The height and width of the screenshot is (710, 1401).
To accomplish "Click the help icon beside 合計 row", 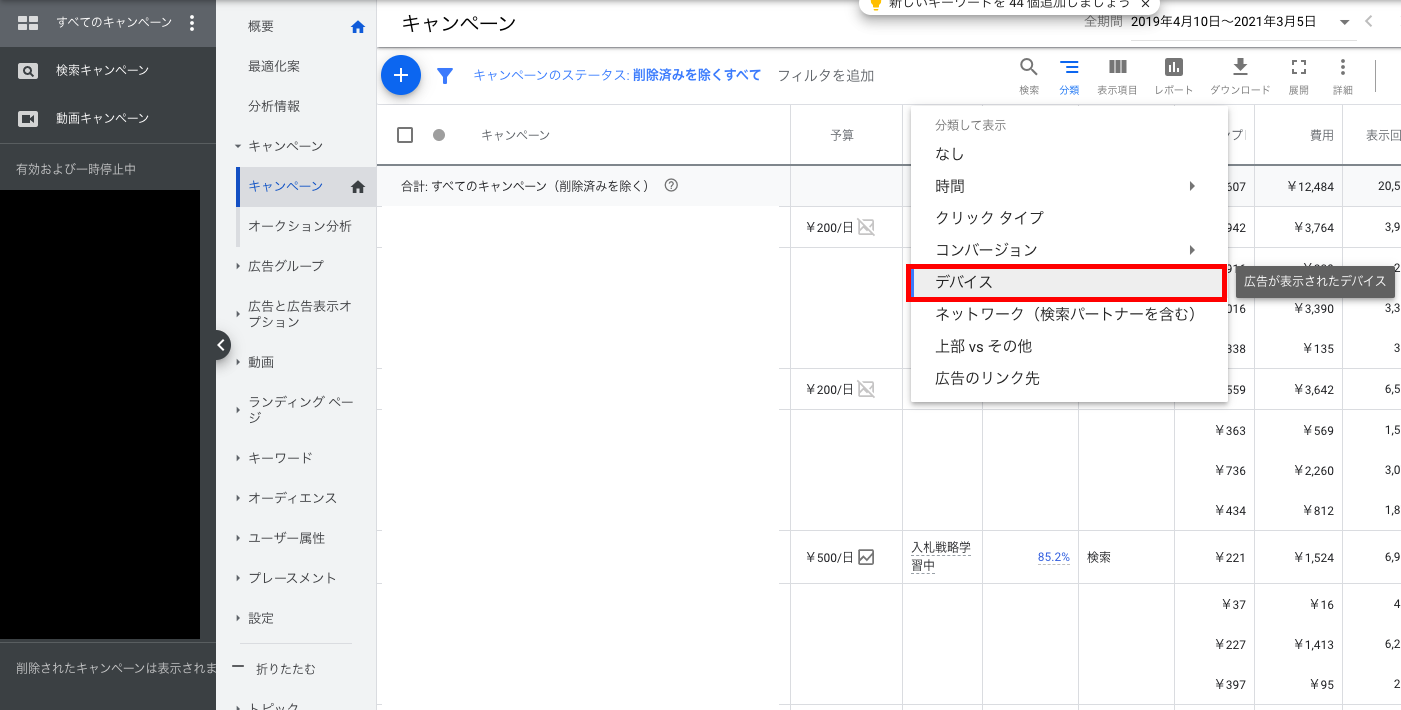I will coord(671,185).
